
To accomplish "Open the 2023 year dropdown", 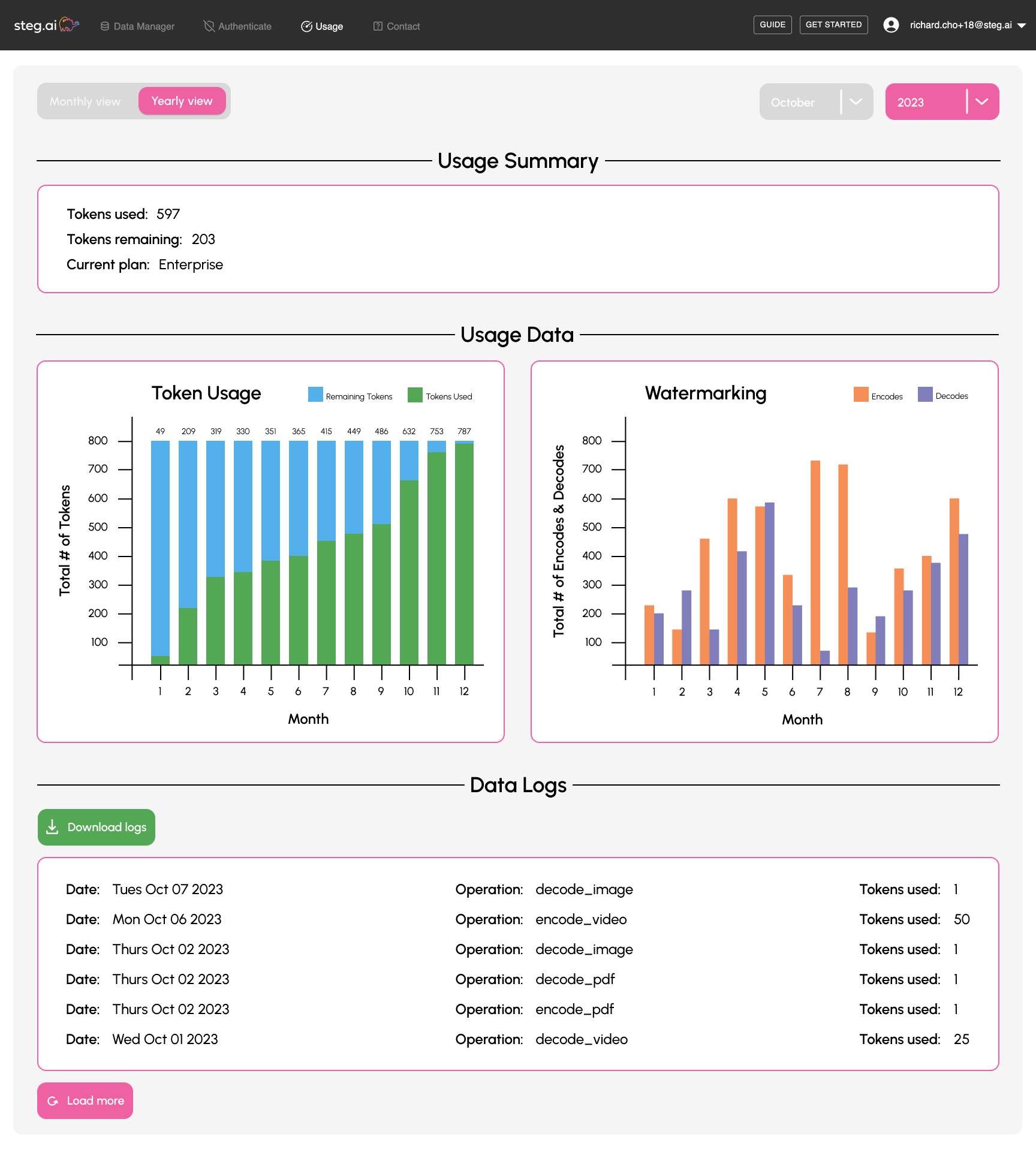I will [x=942, y=102].
